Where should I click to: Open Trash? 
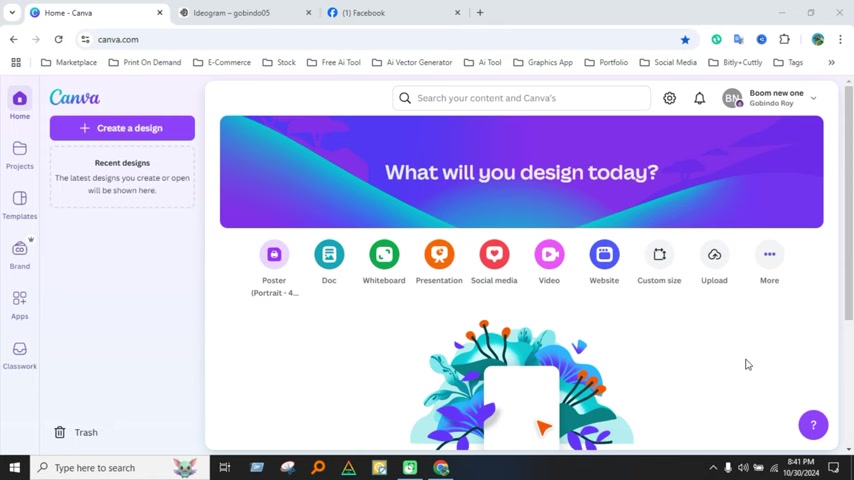(76, 432)
